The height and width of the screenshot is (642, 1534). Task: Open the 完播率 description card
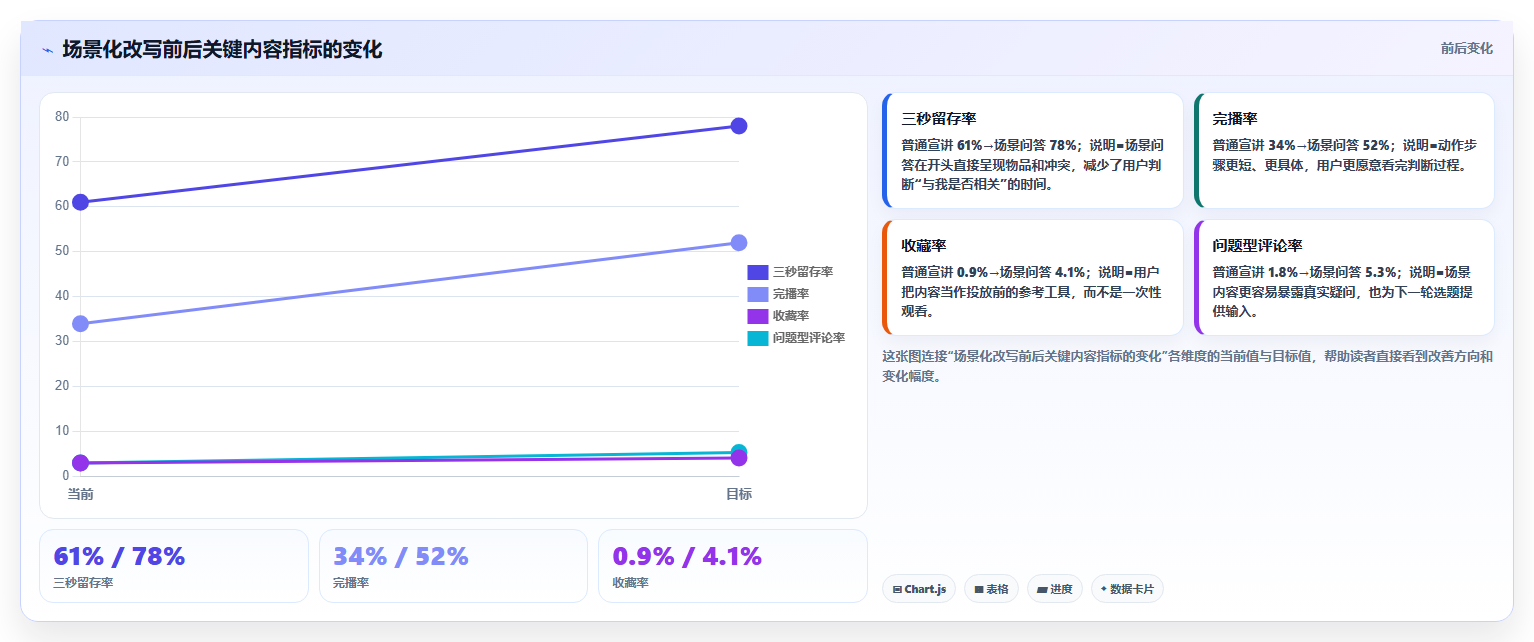tap(1344, 151)
